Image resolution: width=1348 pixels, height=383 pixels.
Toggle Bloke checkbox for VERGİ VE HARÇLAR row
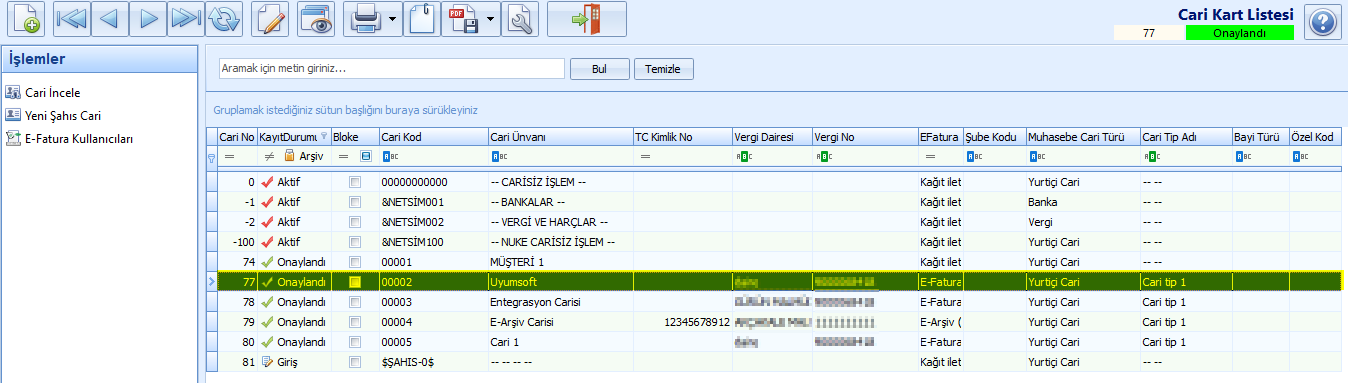pos(354,222)
